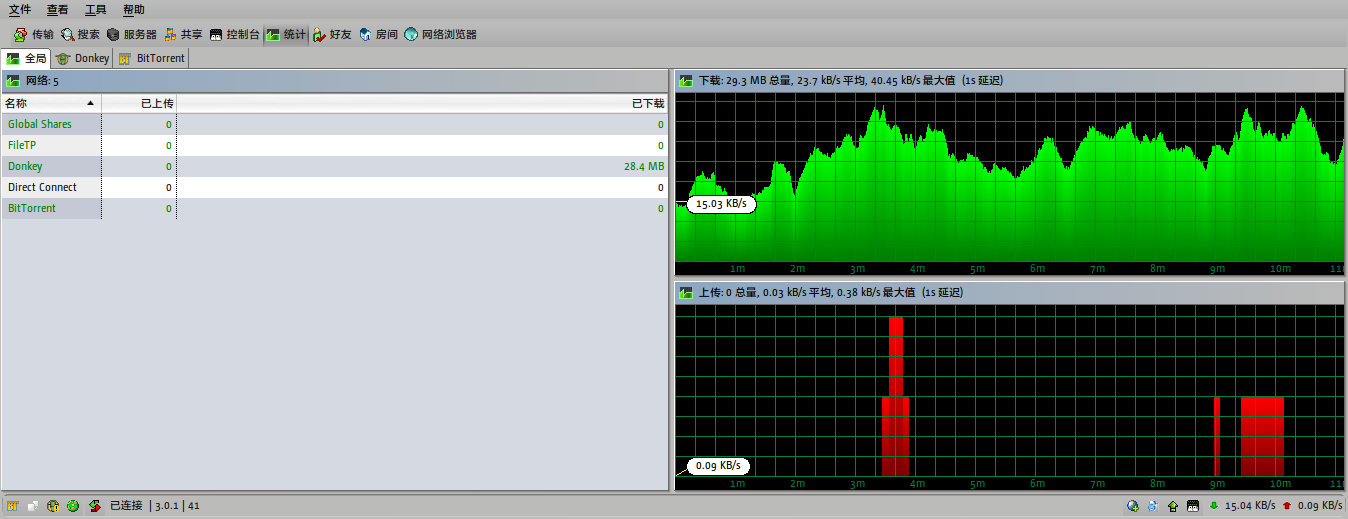The image size is (1348, 519).
Task: Click the 下载 graph header icon
Action: (x=686, y=80)
